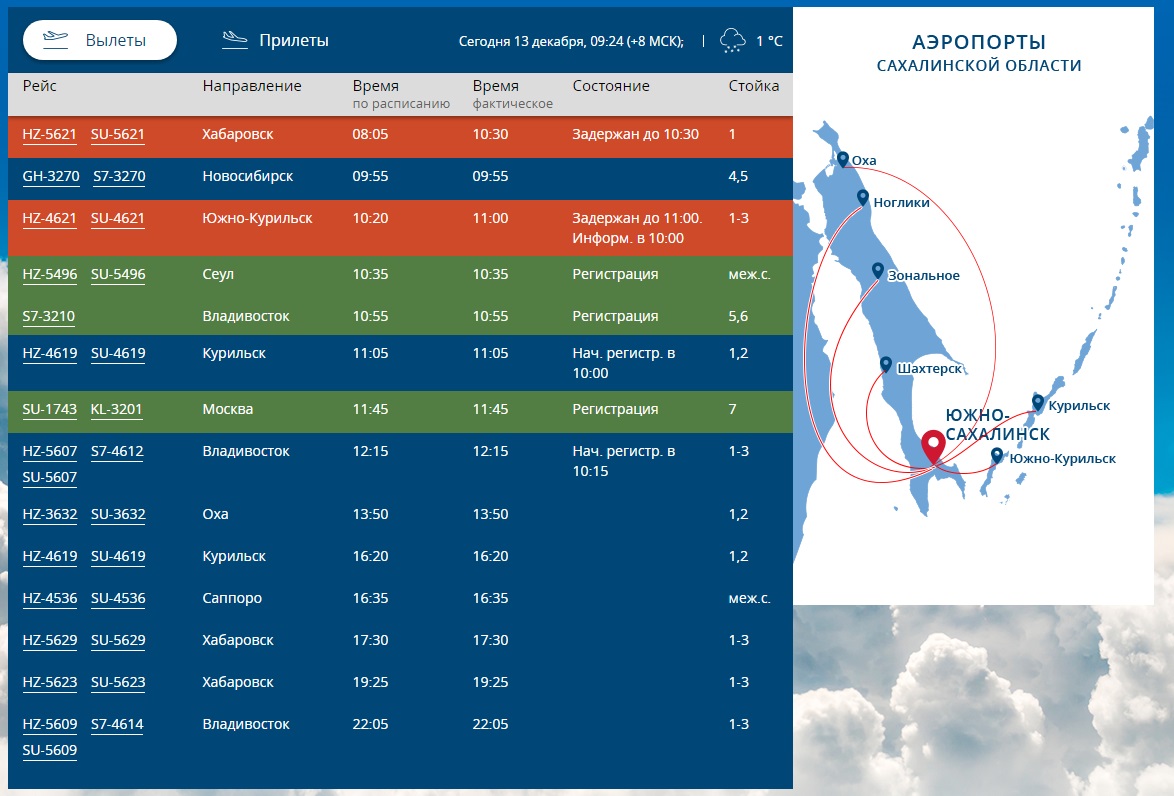
Task: Open flight HZ-5621 to Хабаровск
Action: tap(49, 135)
